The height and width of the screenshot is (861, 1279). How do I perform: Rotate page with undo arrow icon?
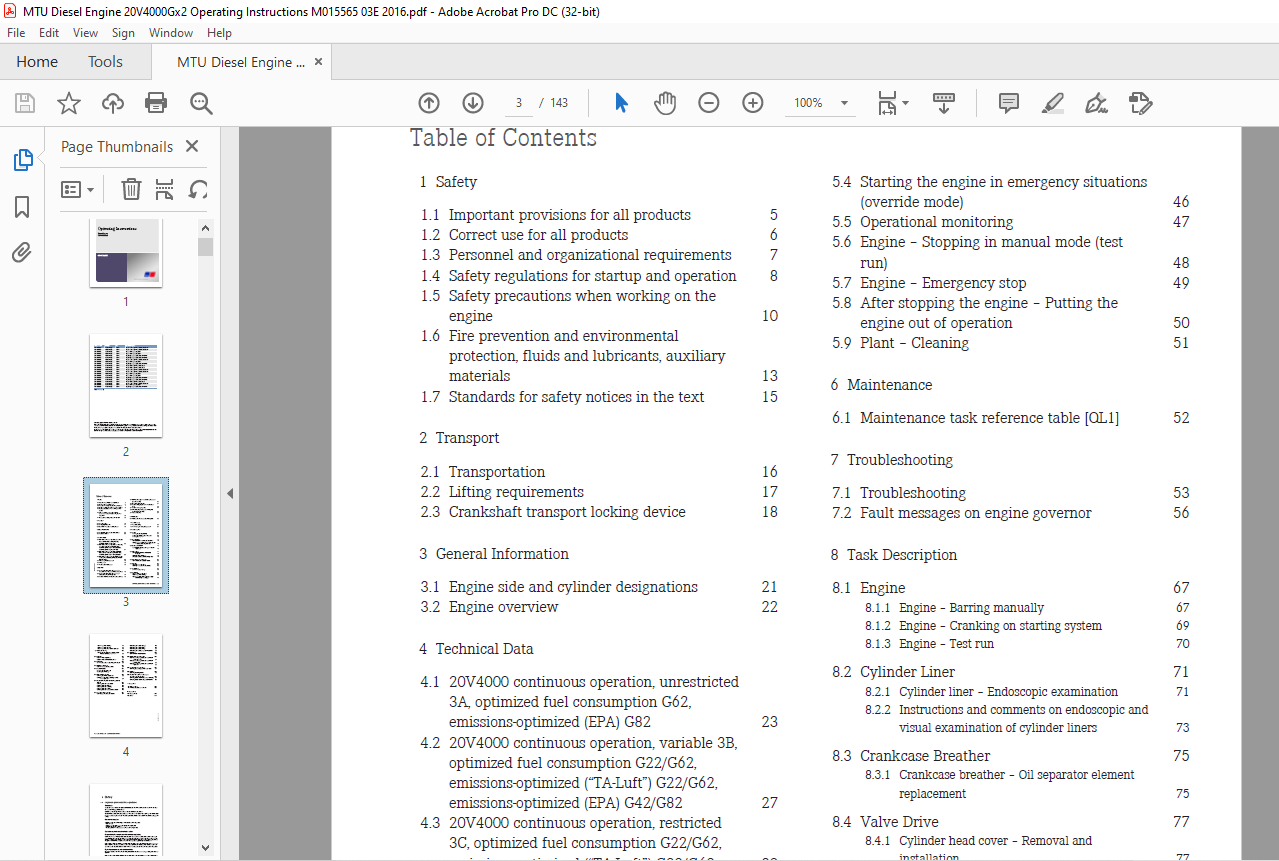pos(199,189)
